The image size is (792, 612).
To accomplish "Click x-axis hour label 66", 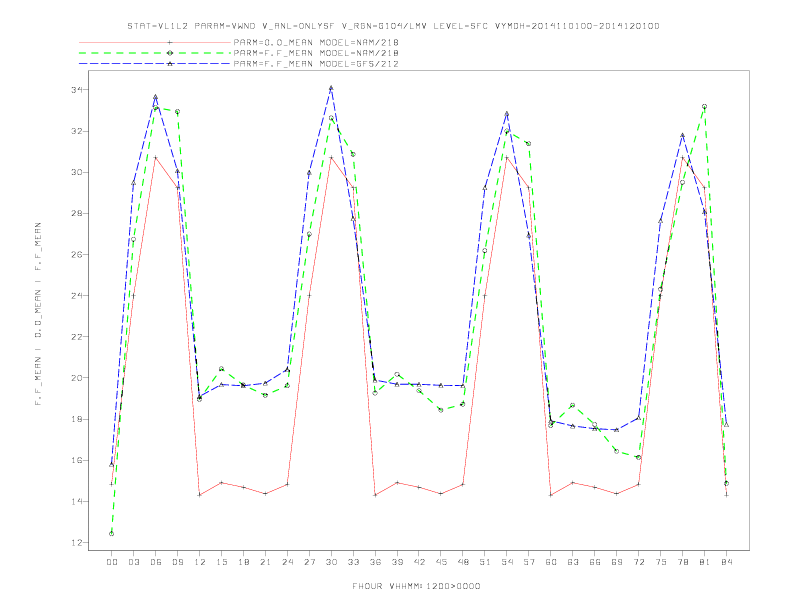I will pos(595,562).
